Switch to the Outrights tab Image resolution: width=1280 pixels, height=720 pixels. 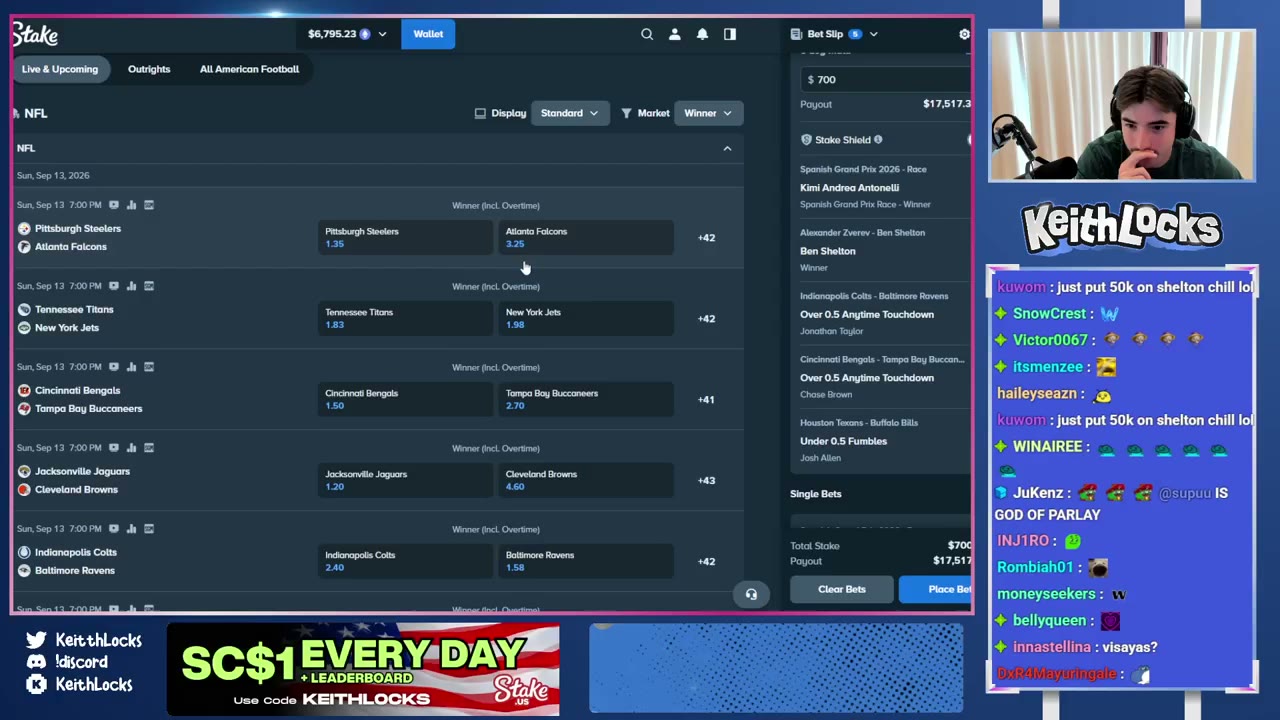[149, 69]
